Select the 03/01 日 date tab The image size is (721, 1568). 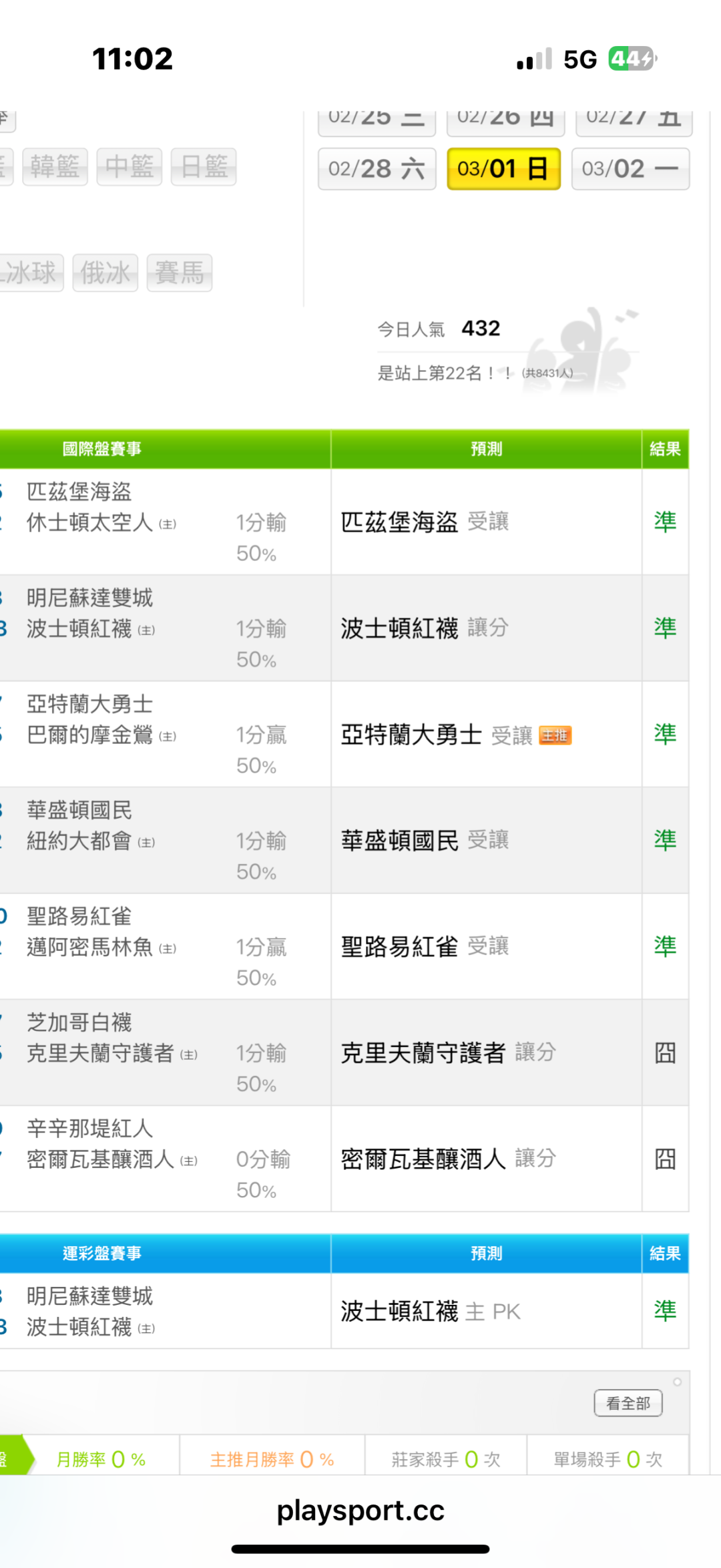coord(503,169)
